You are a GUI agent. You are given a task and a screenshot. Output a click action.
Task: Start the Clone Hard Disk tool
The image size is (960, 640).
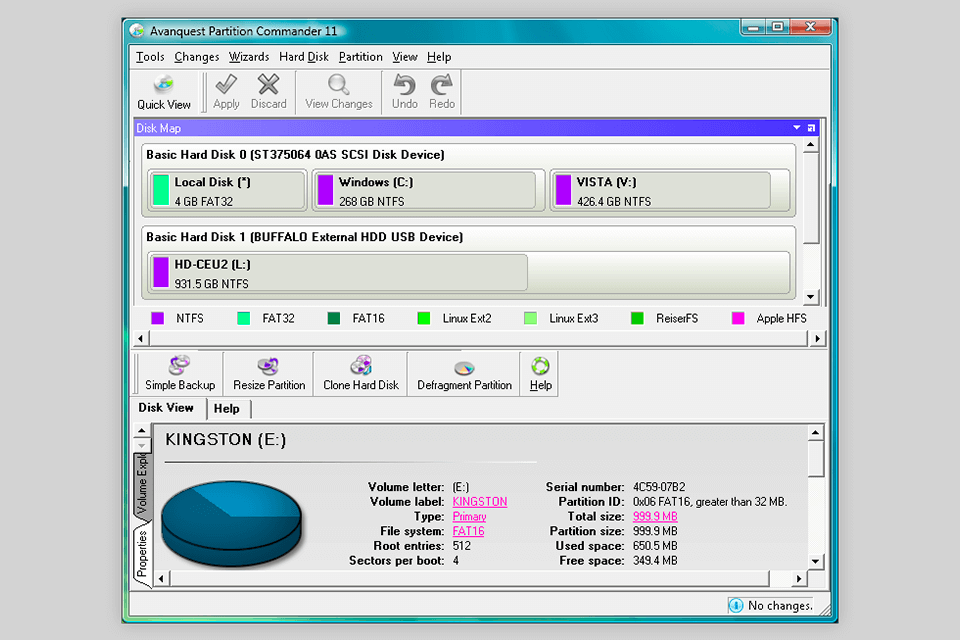[x=361, y=374]
